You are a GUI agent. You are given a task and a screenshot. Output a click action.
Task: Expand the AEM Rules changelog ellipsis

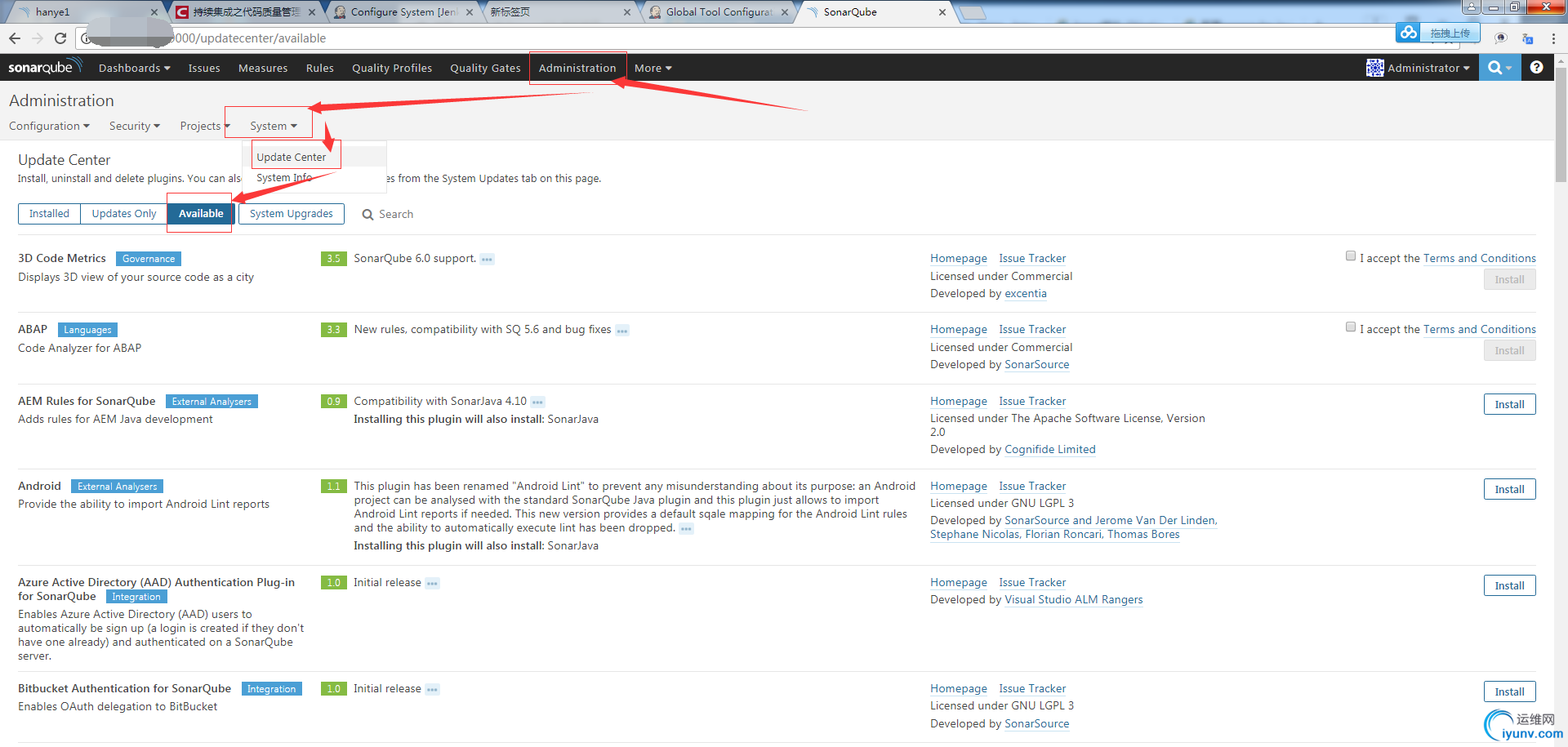click(x=537, y=402)
